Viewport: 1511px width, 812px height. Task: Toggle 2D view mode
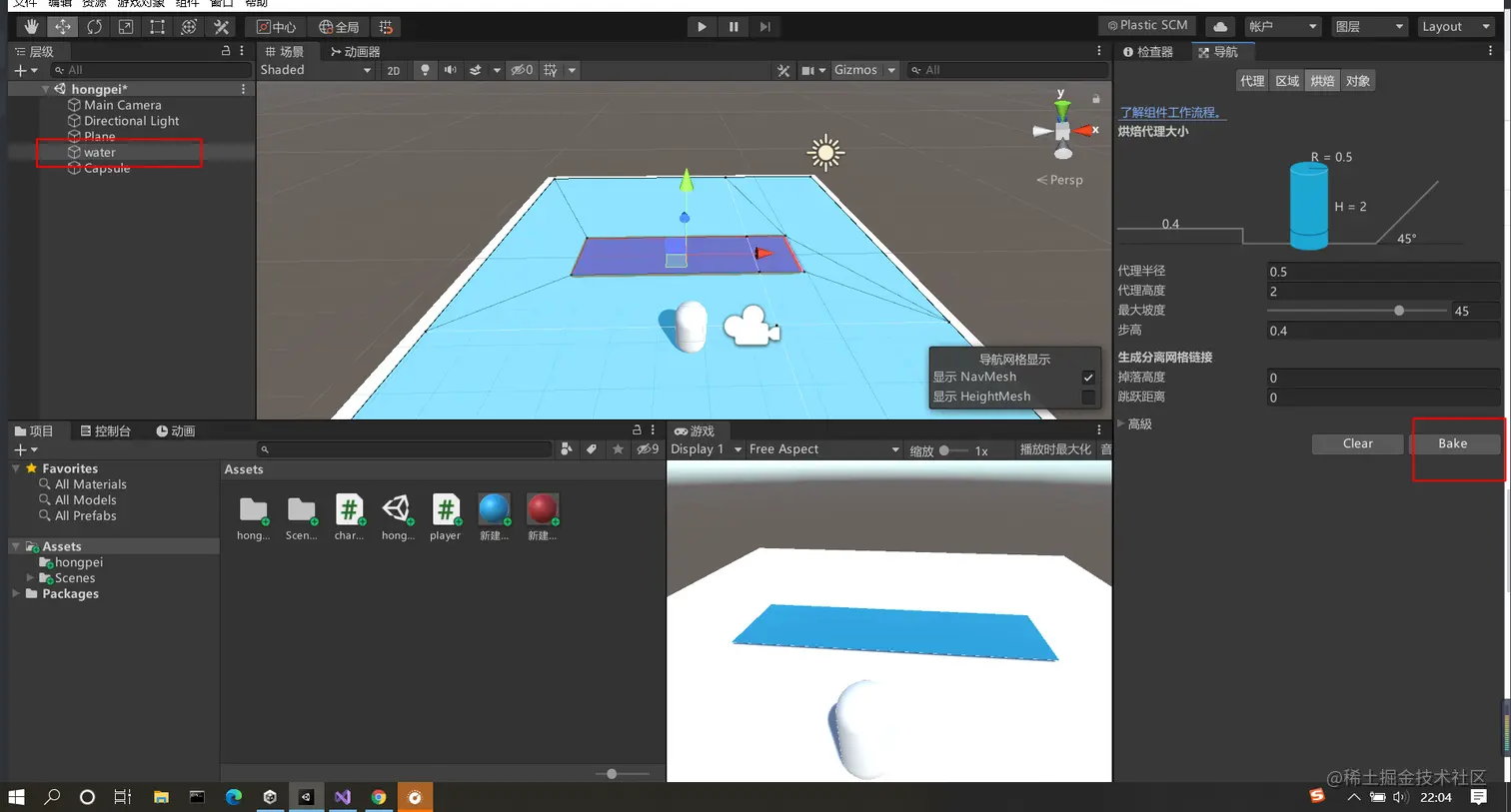tap(394, 70)
